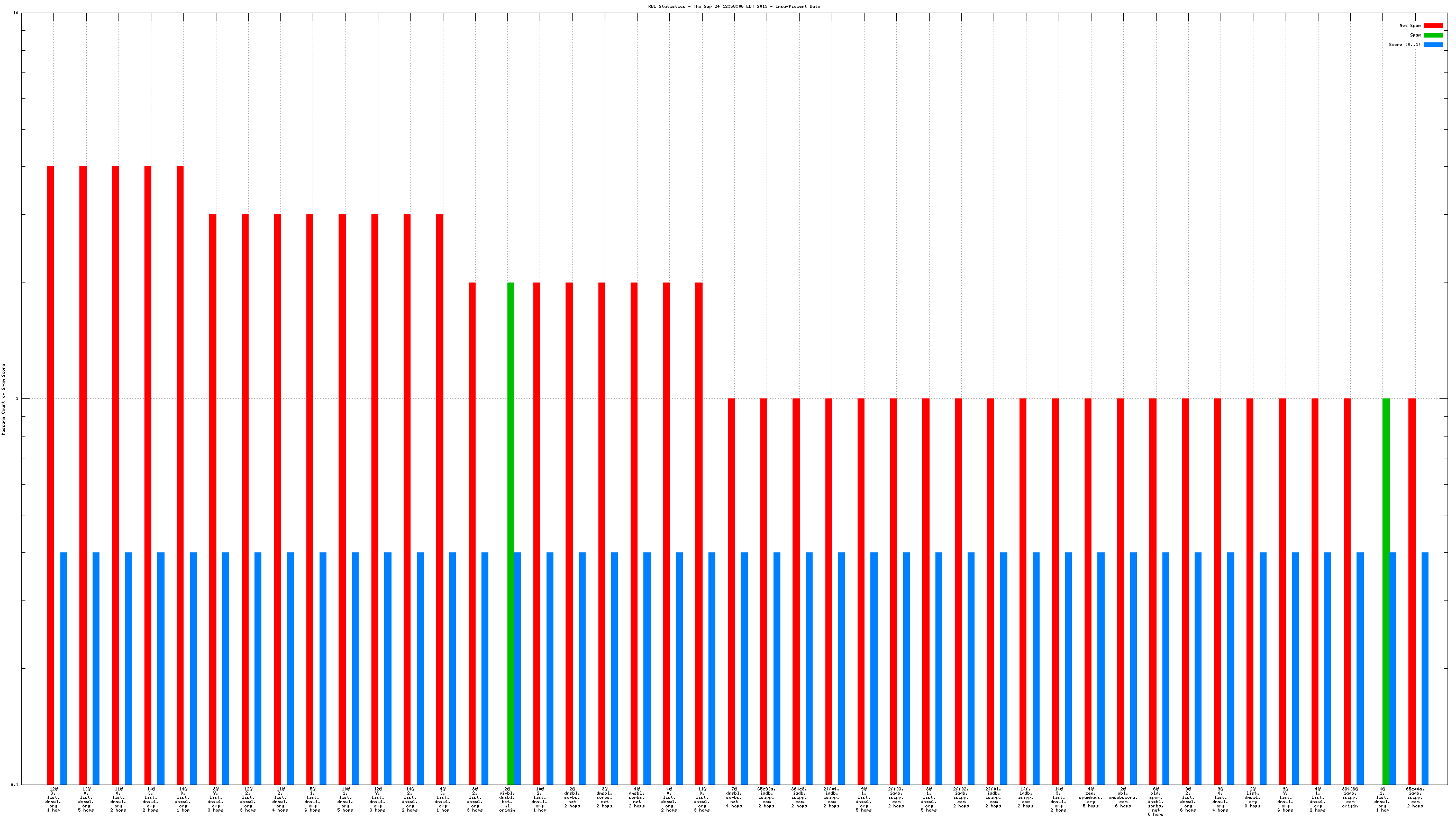Click the virbl.dnsbl.bit.nl origin axis label
The width and height of the screenshot is (1456, 819).
pyautogui.click(x=507, y=799)
